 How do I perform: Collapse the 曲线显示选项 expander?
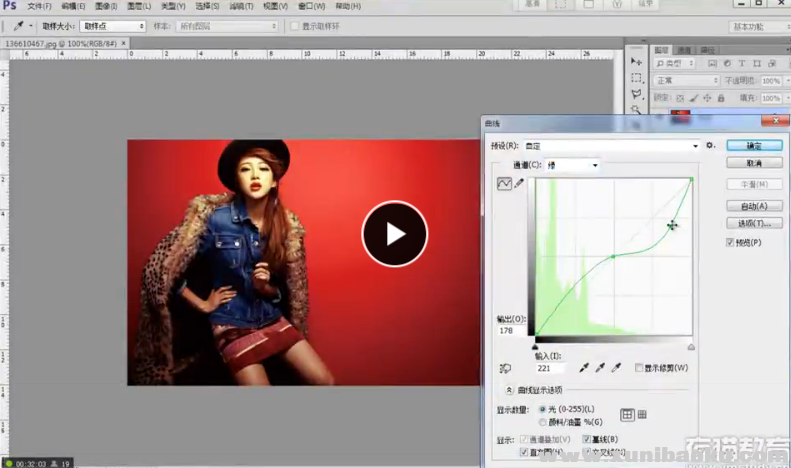(509, 390)
